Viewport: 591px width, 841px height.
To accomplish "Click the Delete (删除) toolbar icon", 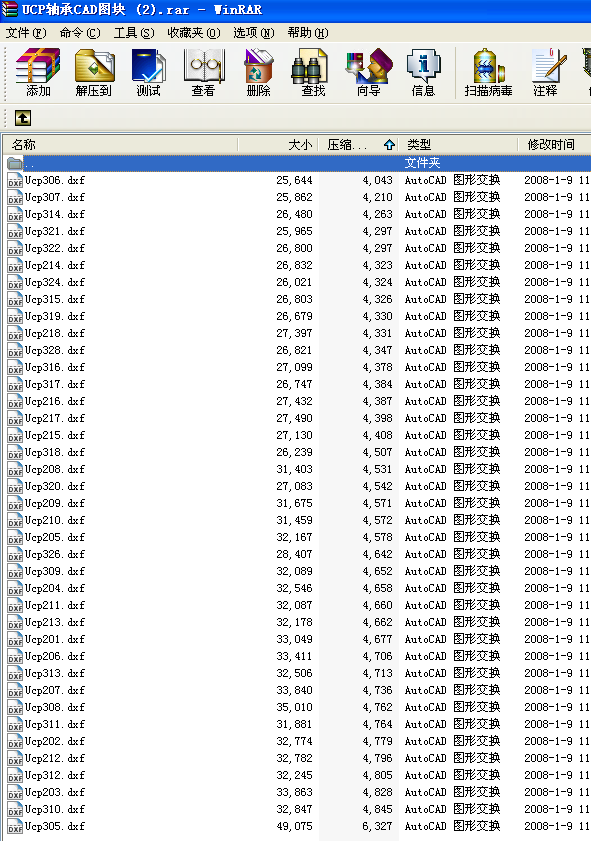I will tap(258, 72).
